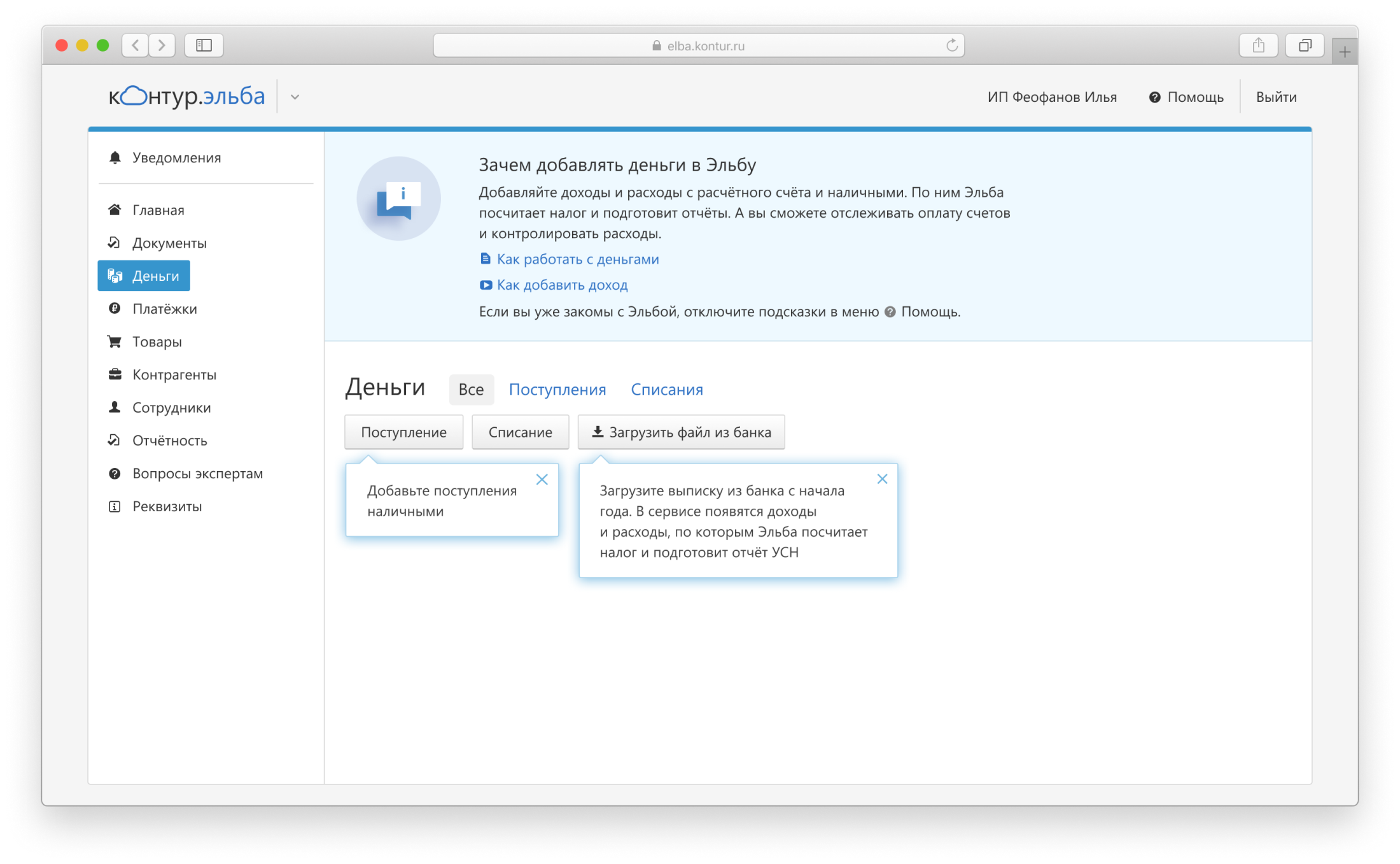This screenshot has width=1400, height=864.
Task: Open Safari share button
Action: 1258,45
